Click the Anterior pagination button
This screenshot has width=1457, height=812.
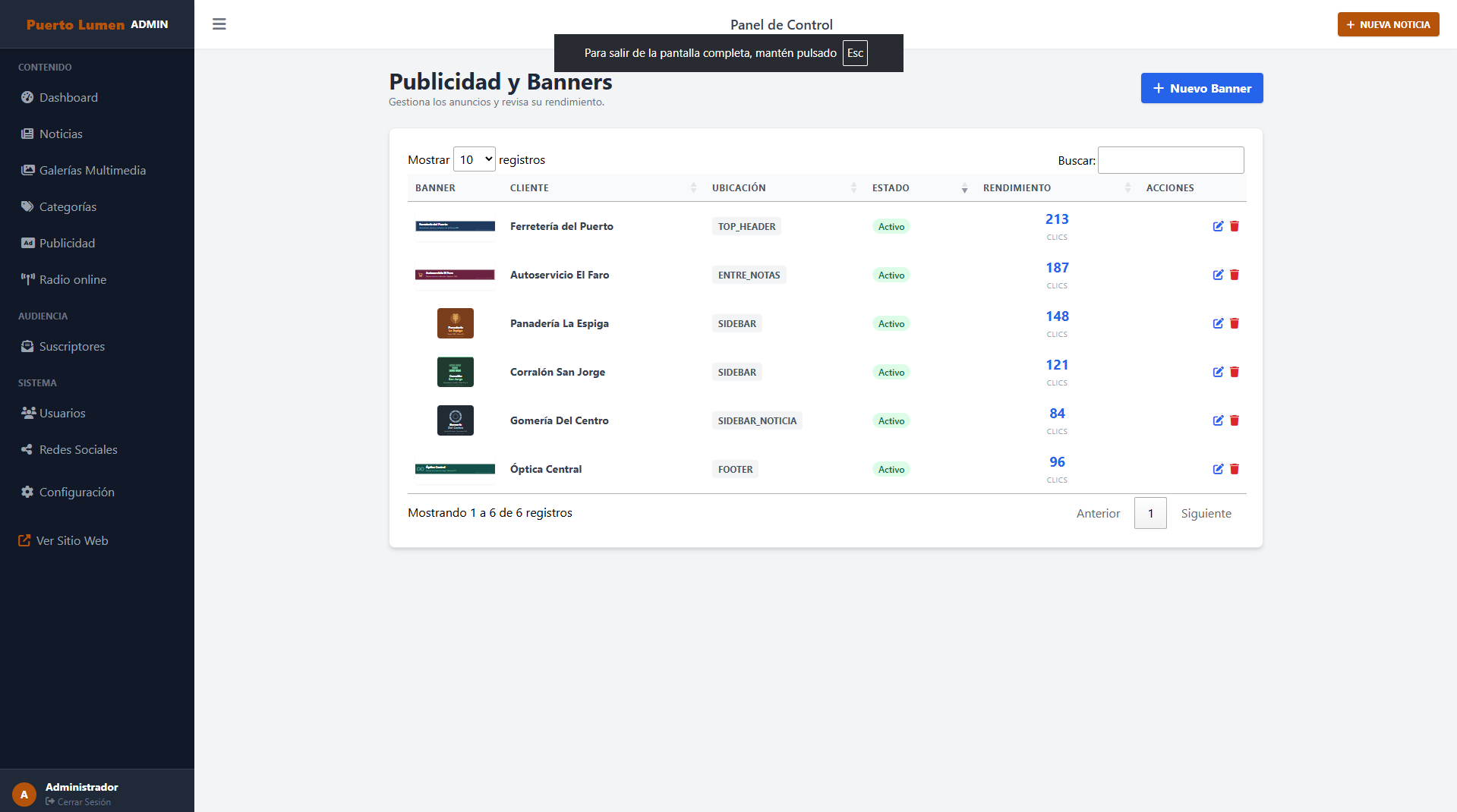(1098, 514)
